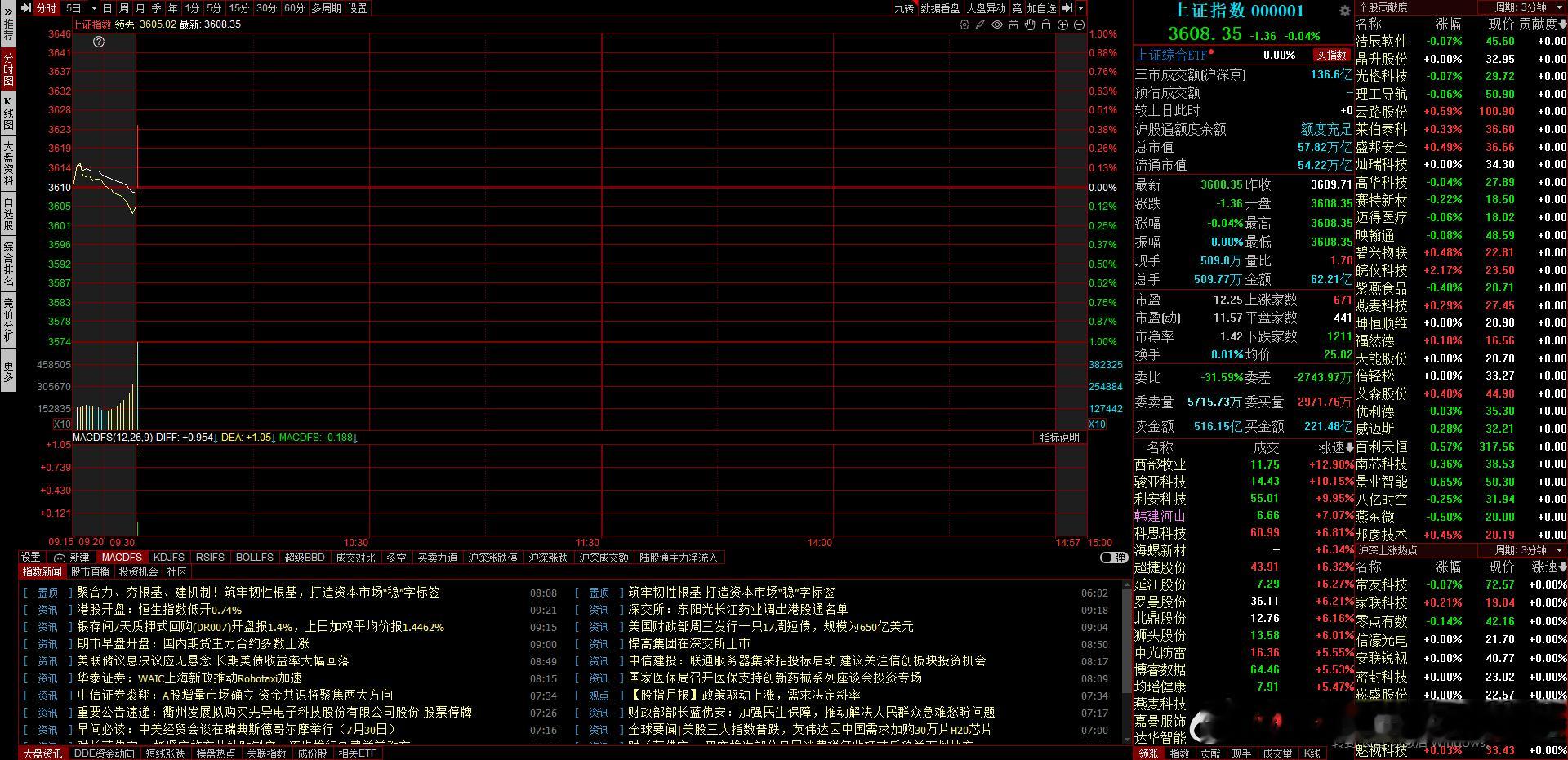Click 九转 indicator button

click(904, 8)
